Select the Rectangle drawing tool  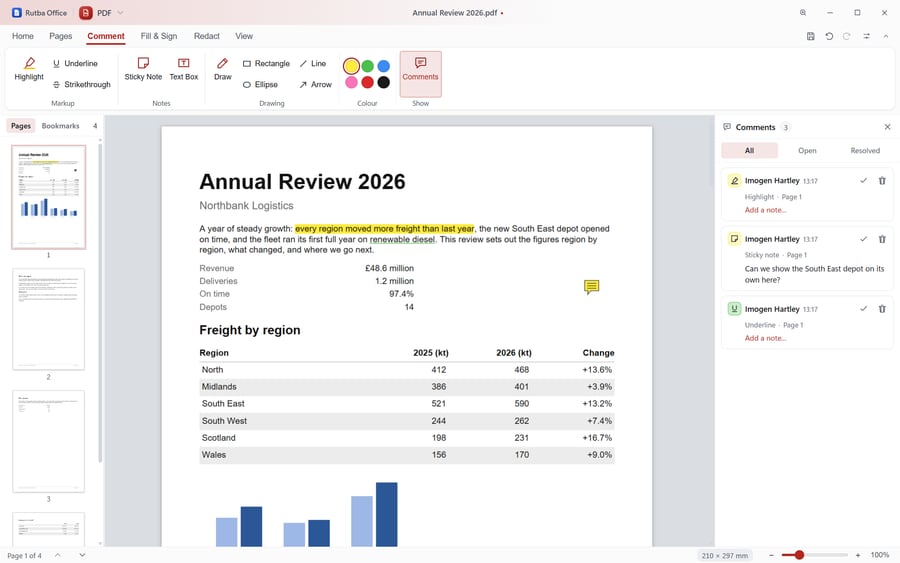click(x=266, y=64)
